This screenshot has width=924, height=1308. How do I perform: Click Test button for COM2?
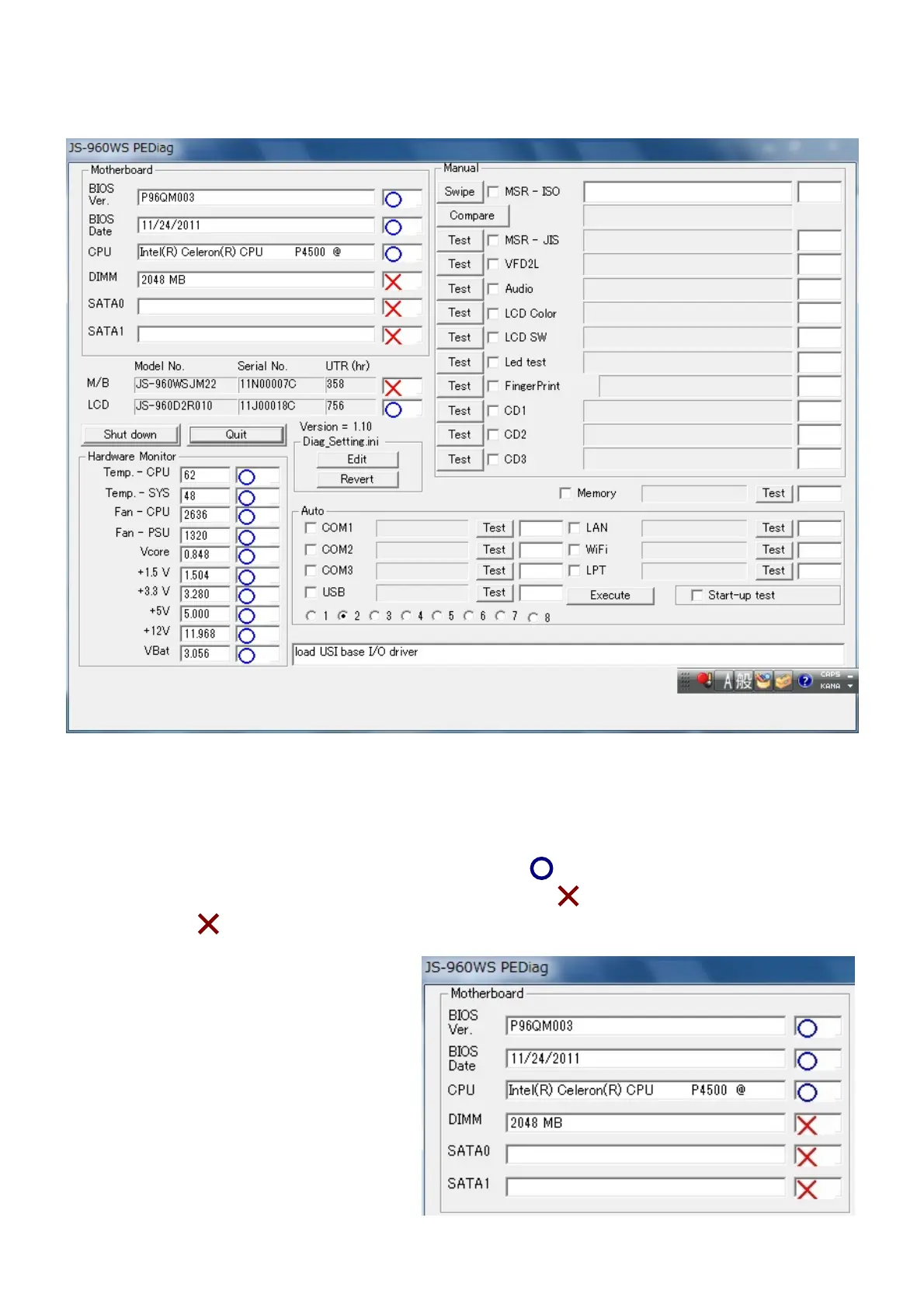495,550
